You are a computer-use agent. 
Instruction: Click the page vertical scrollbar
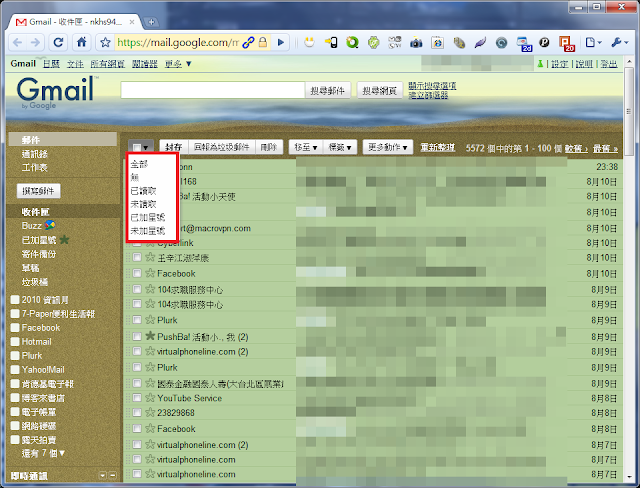click(629, 112)
